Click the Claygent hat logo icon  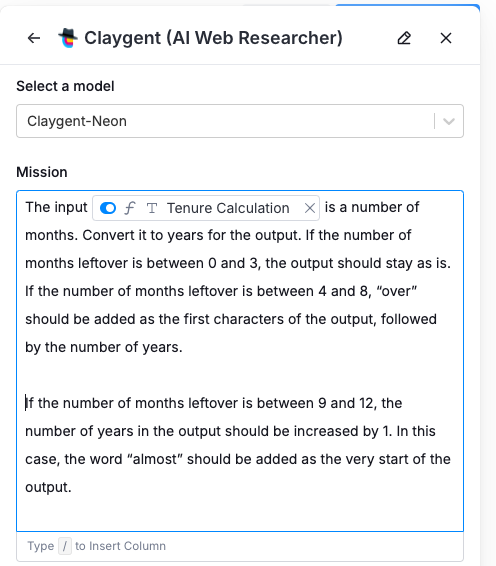tap(68, 38)
